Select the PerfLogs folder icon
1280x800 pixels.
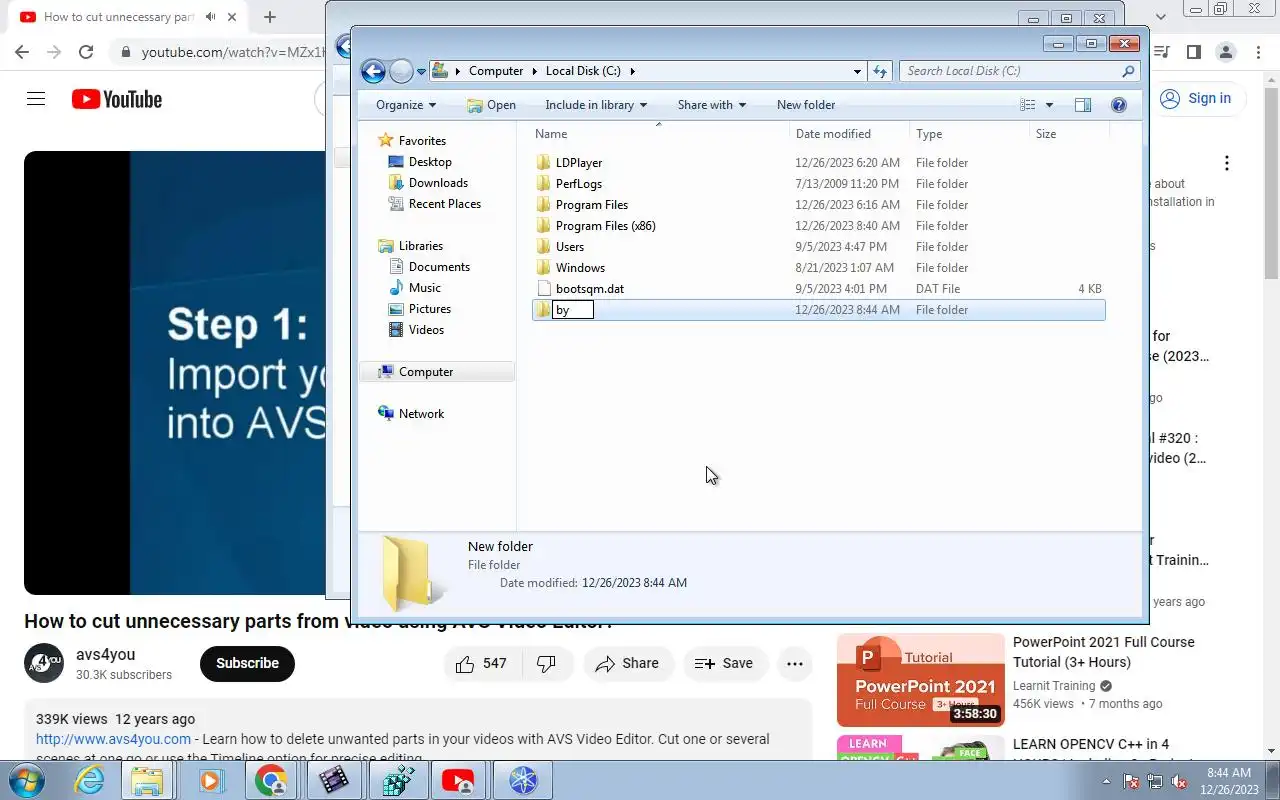543,183
